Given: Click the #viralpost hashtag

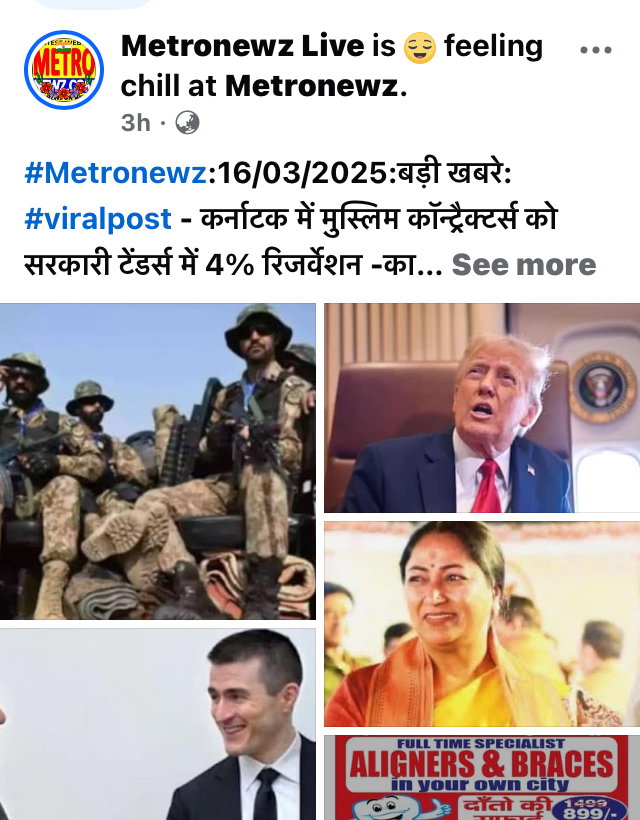Looking at the screenshot, I should [x=98, y=219].
